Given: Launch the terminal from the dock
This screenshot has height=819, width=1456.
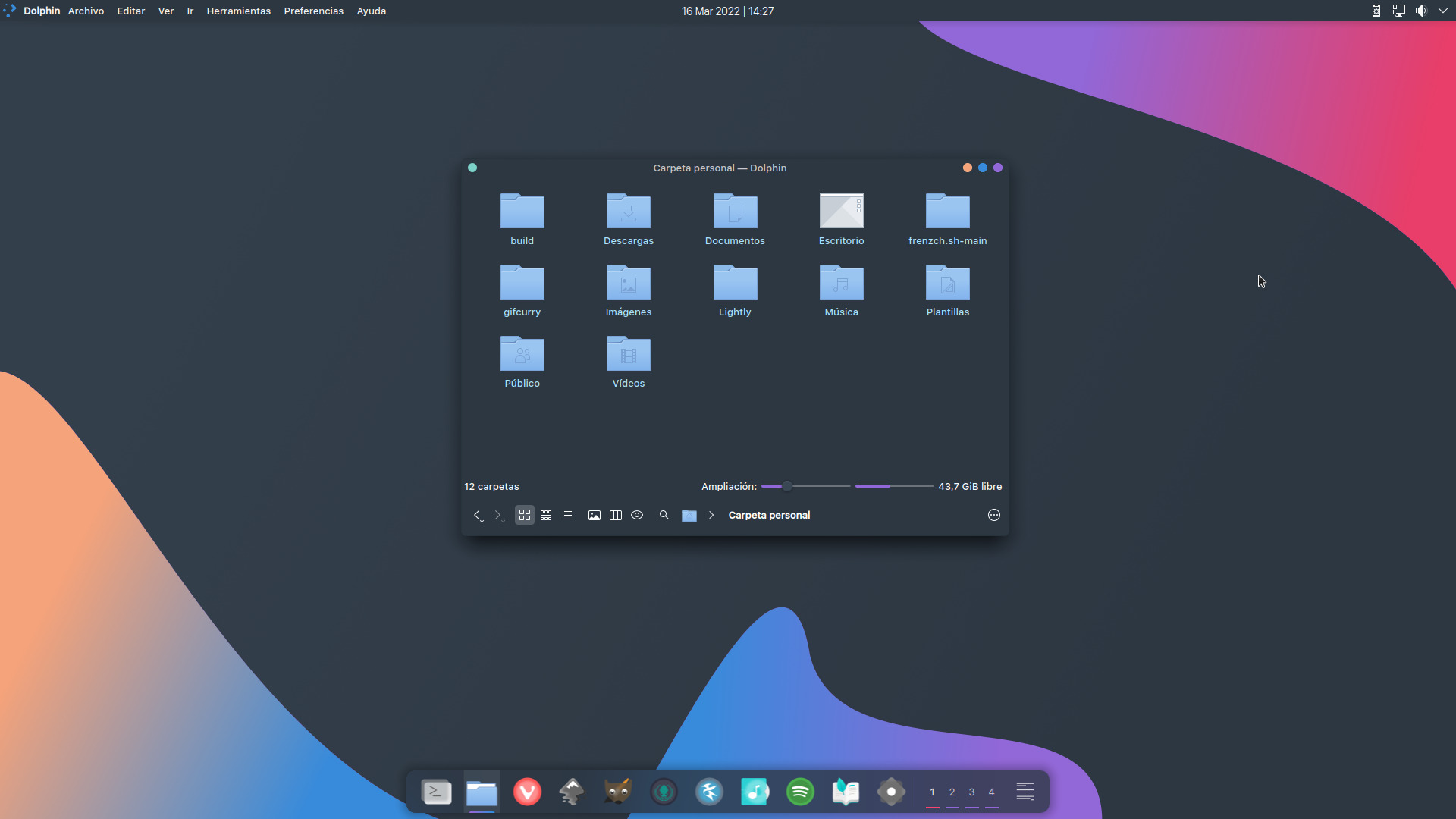Looking at the screenshot, I should 437,792.
